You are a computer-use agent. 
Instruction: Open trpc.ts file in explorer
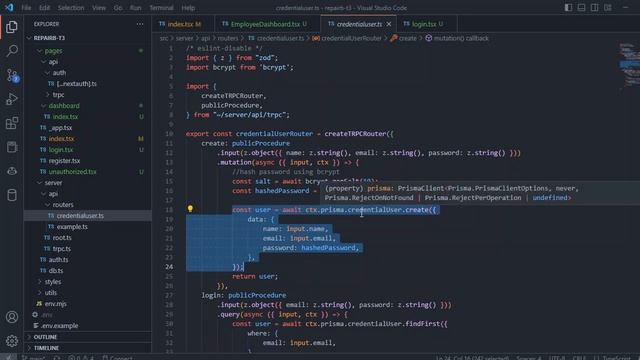click(x=62, y=249)
